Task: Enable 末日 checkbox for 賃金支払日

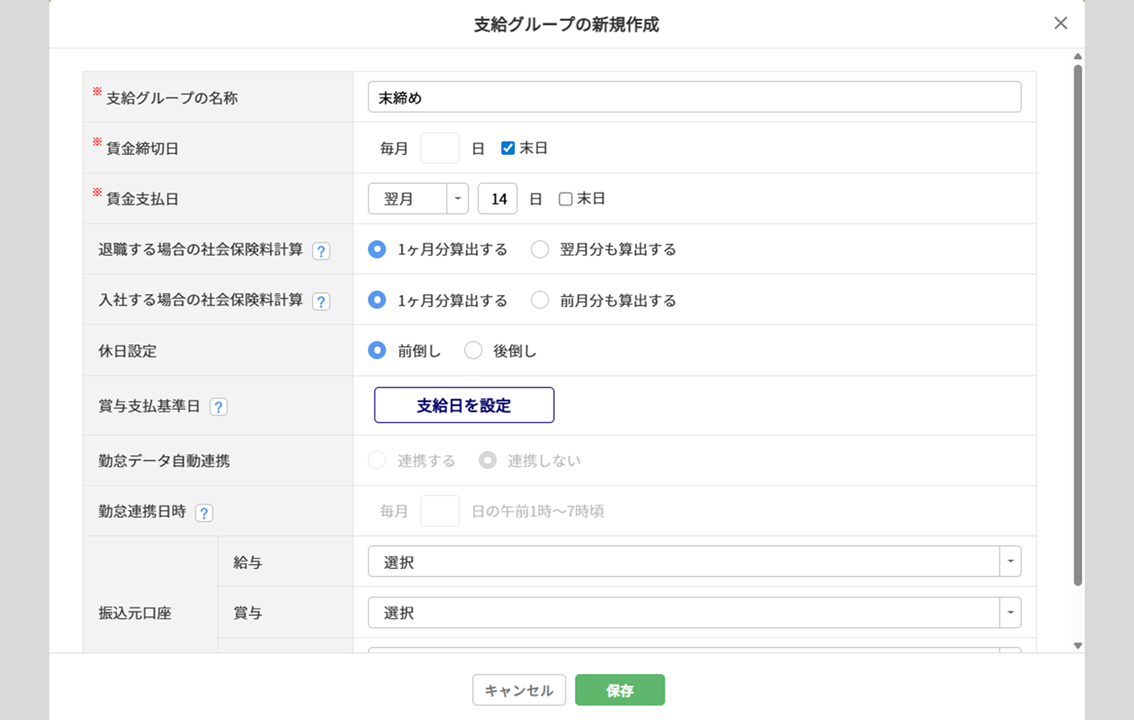Action: pos(565,199)
